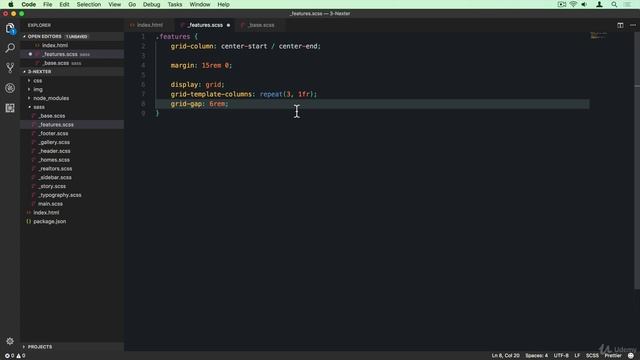Expand the node_modules folder
This screenshot has width=640, height=360.
pos(51,98)
